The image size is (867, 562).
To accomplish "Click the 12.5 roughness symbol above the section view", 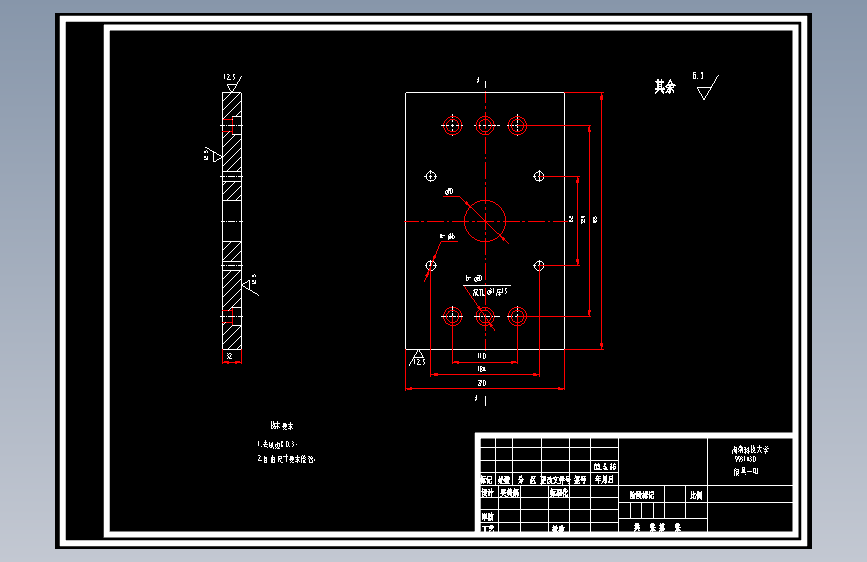I will point(232,82).
